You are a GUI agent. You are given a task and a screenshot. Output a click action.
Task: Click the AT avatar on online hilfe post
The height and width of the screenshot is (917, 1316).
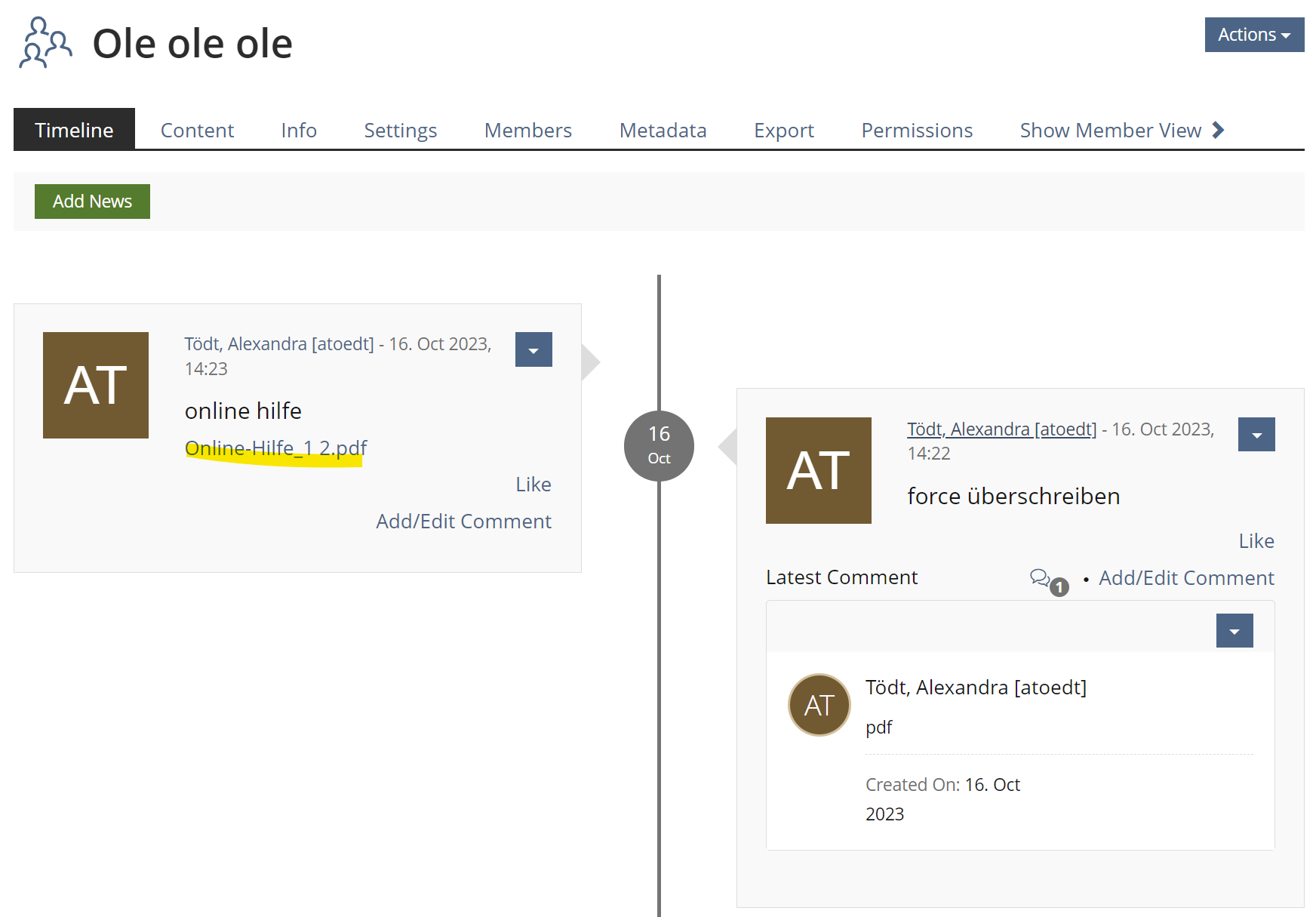point(96,385)
